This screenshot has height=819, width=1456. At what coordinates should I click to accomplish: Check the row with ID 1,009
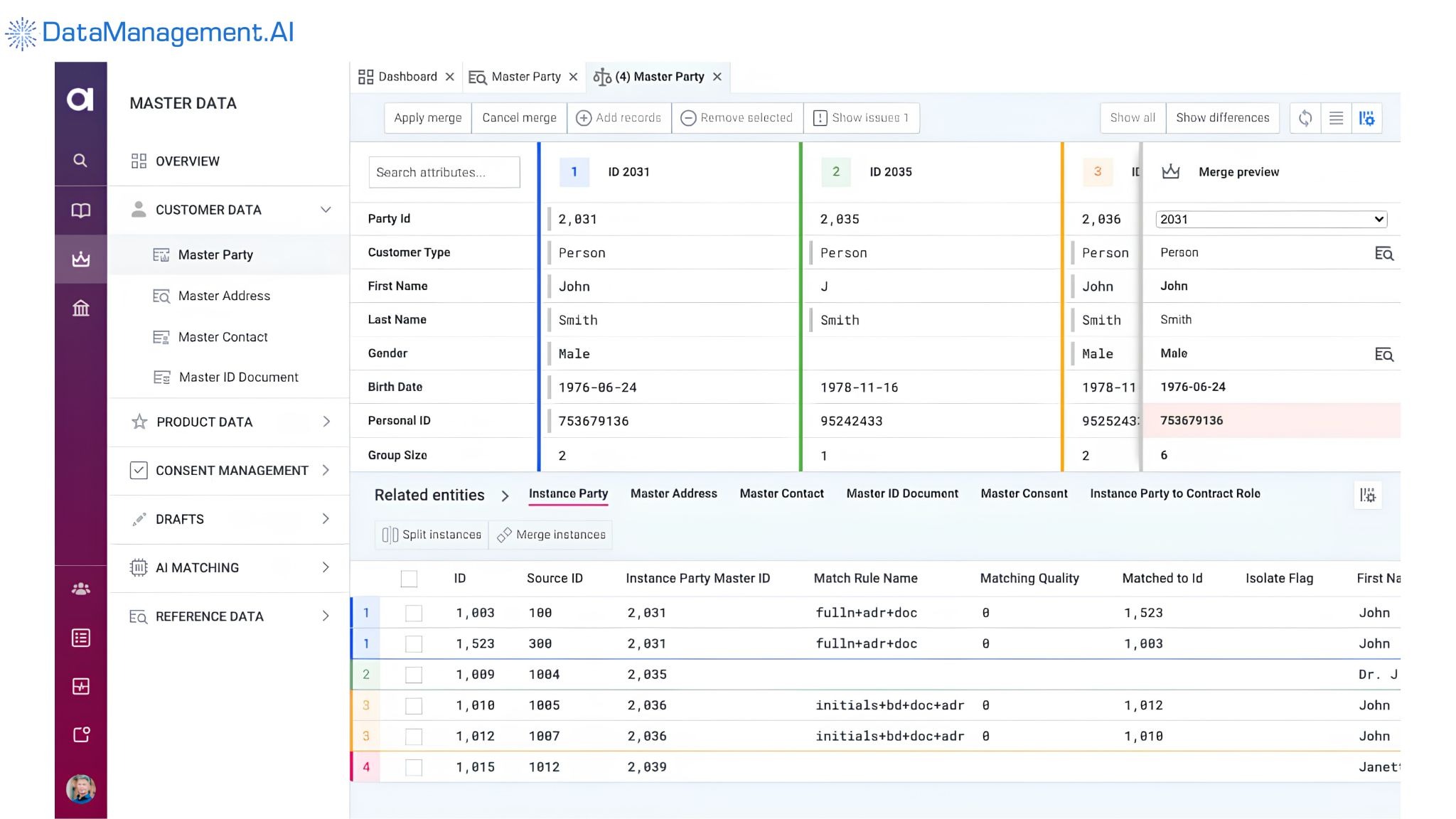[414, 675]
